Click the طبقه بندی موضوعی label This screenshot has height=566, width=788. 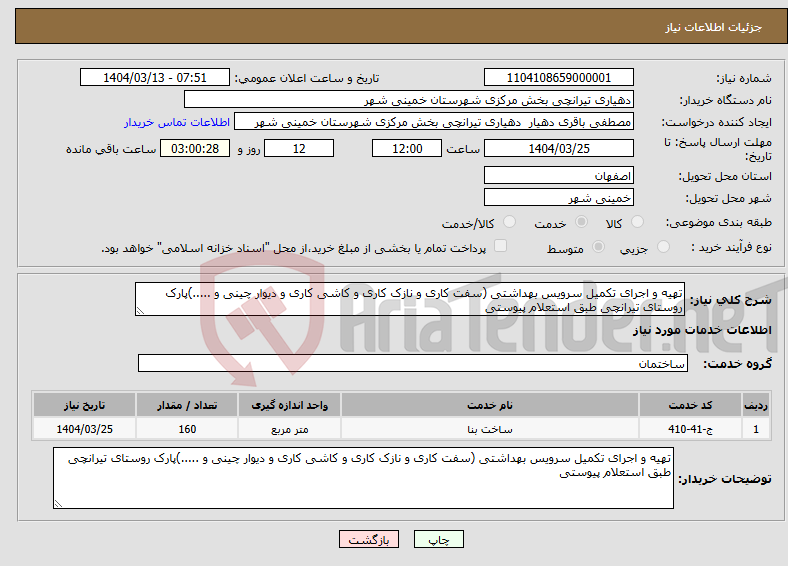click(x=719, y=222)
